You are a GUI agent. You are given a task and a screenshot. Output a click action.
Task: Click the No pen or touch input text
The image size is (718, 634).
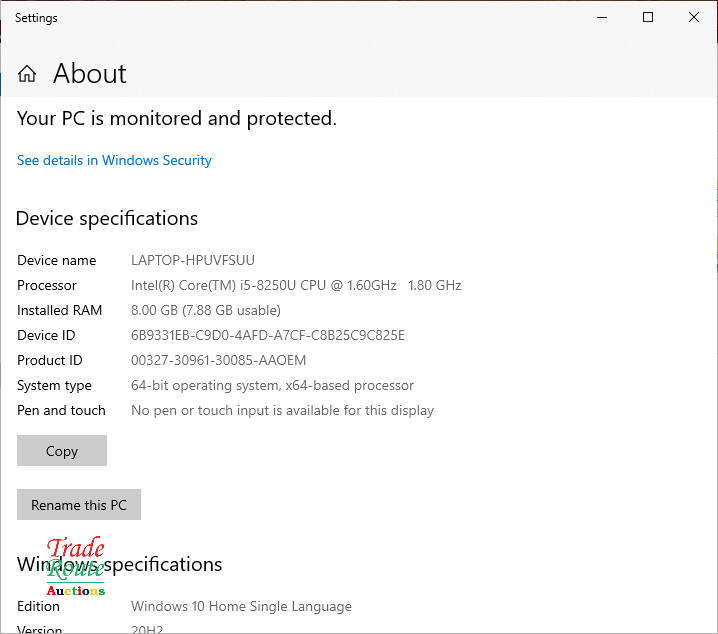[282, 410]
